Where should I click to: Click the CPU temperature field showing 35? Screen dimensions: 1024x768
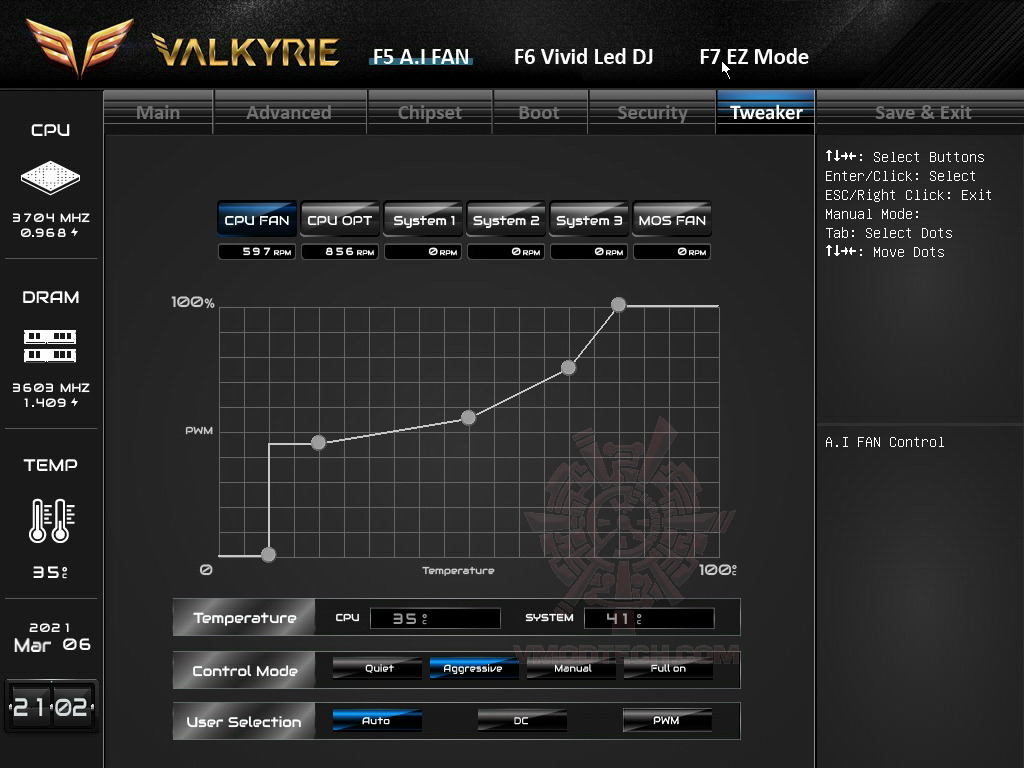point(435,618)
